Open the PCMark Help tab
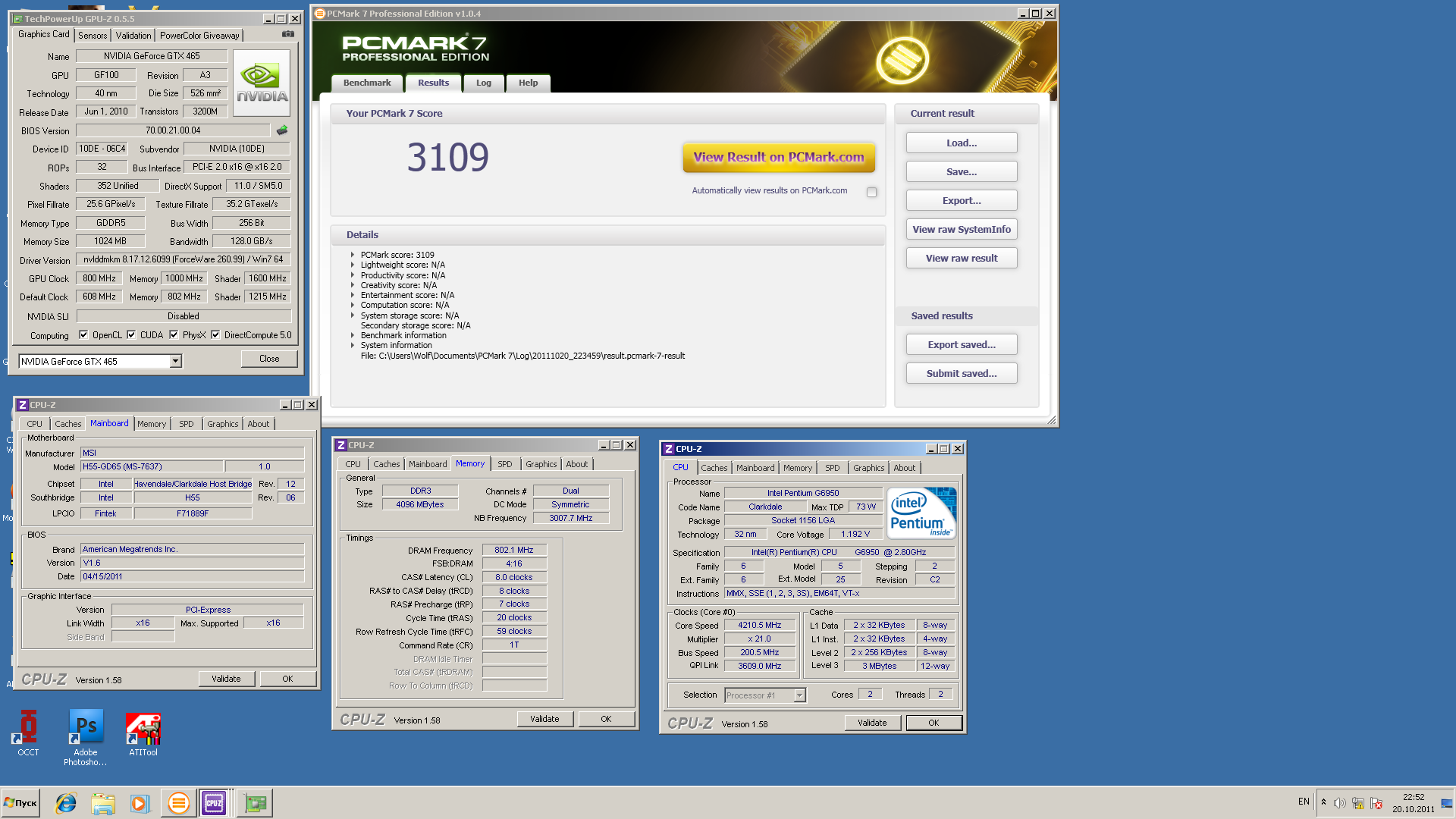This screenshot has height=819, width=1456. pyautogui.click(x=529, y=83)
